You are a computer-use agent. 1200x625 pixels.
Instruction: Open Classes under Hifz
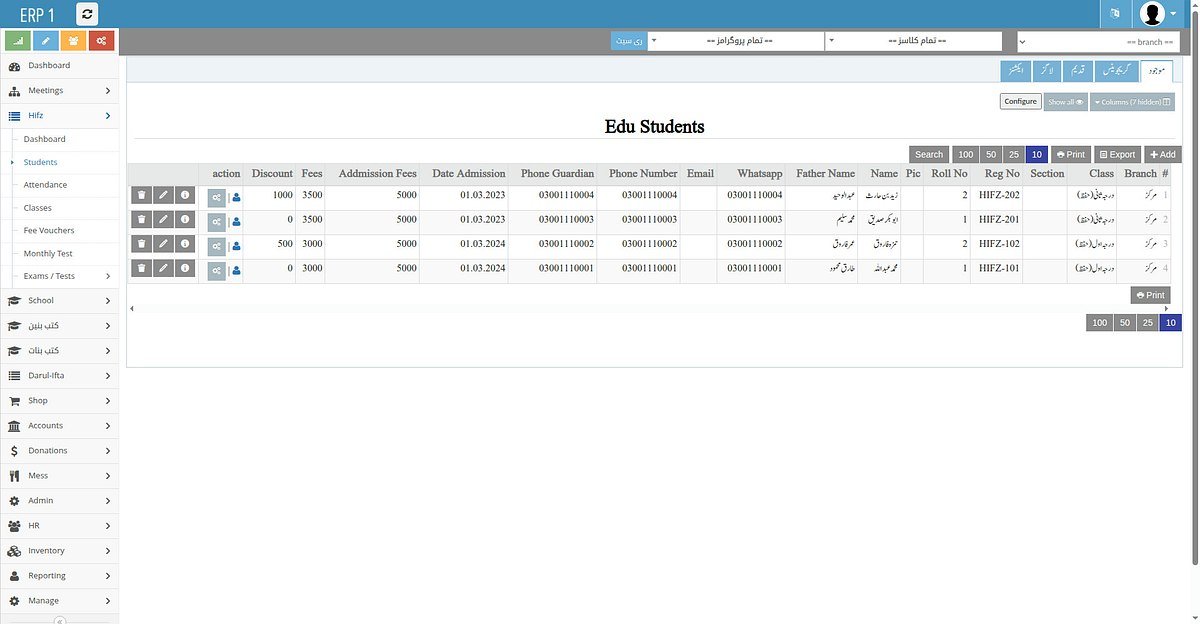point(64,208)
